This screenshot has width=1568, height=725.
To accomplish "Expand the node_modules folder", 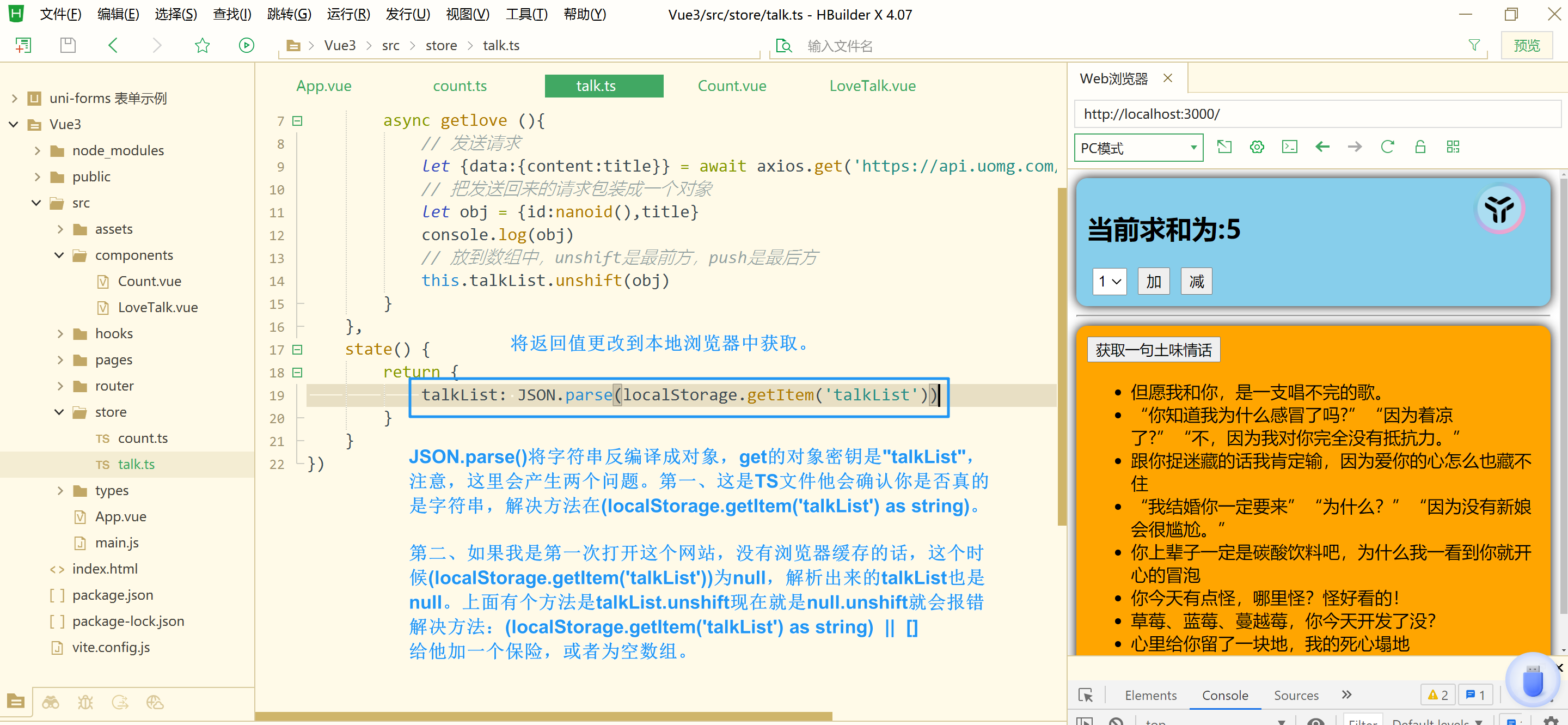I will 37,150.
